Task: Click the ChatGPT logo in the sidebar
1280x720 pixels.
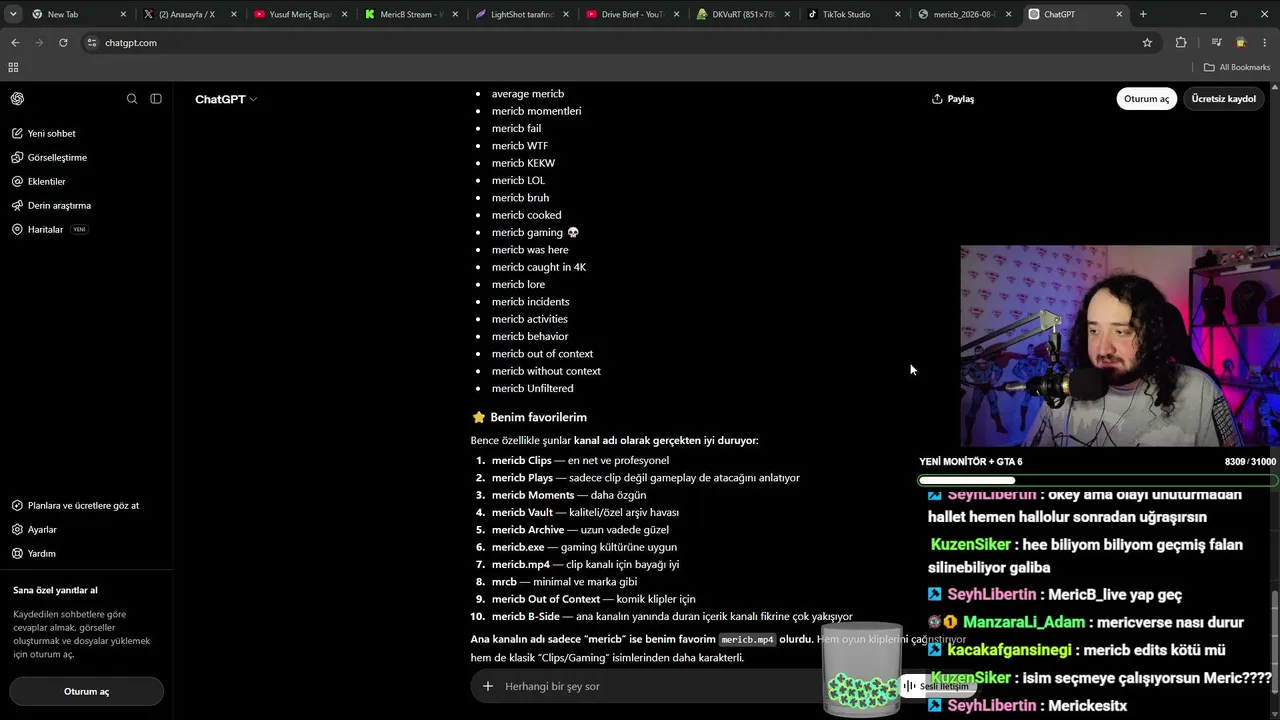Action: [x=18, y=99]
